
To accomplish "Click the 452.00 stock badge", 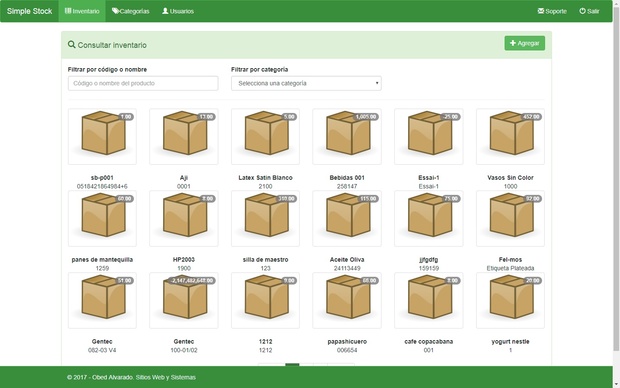I will pyautogui.click(x=531, y=117).
